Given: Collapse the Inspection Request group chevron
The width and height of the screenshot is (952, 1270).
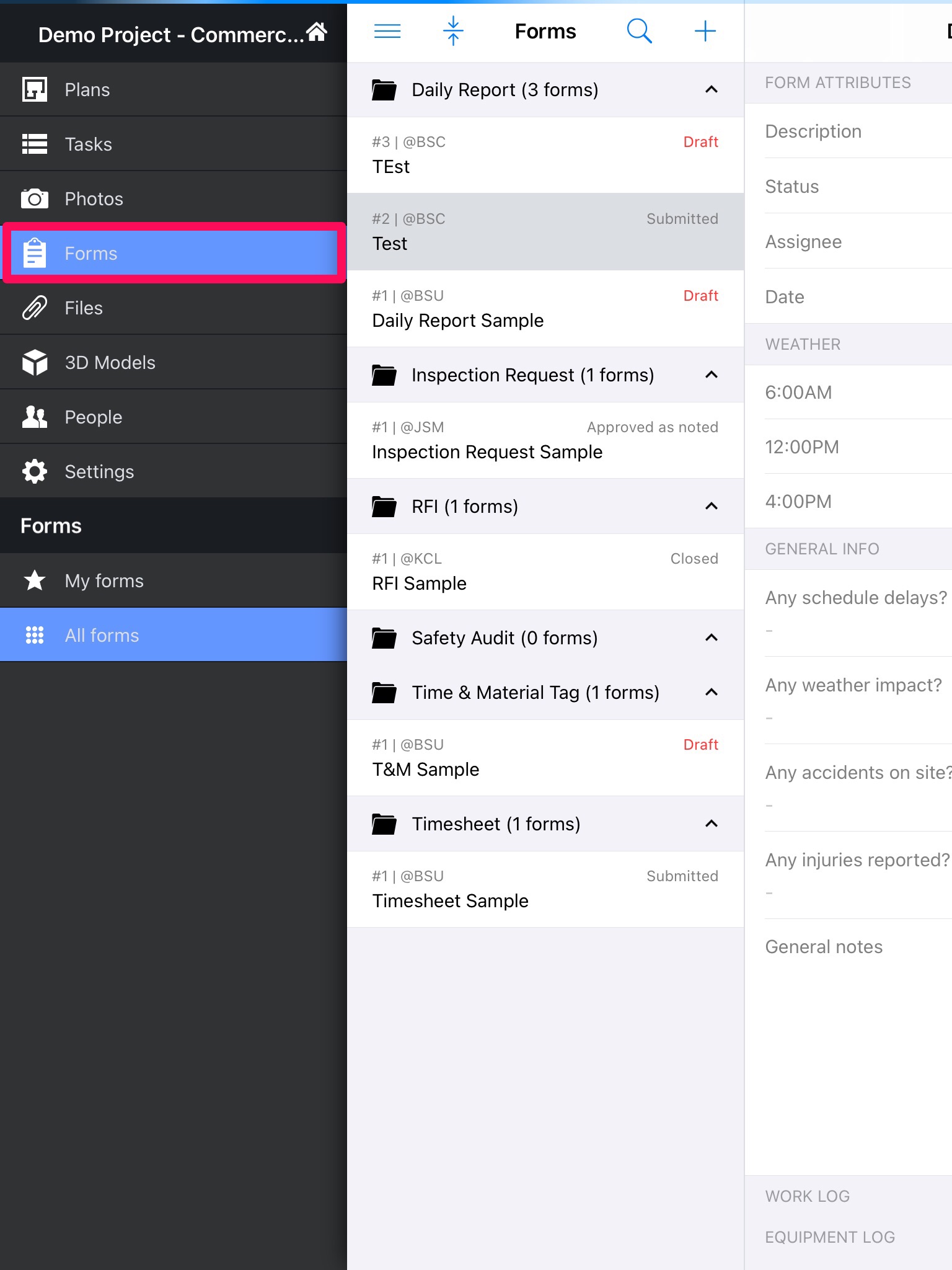Looking at the screenshot, I should [x=712, y=375].
